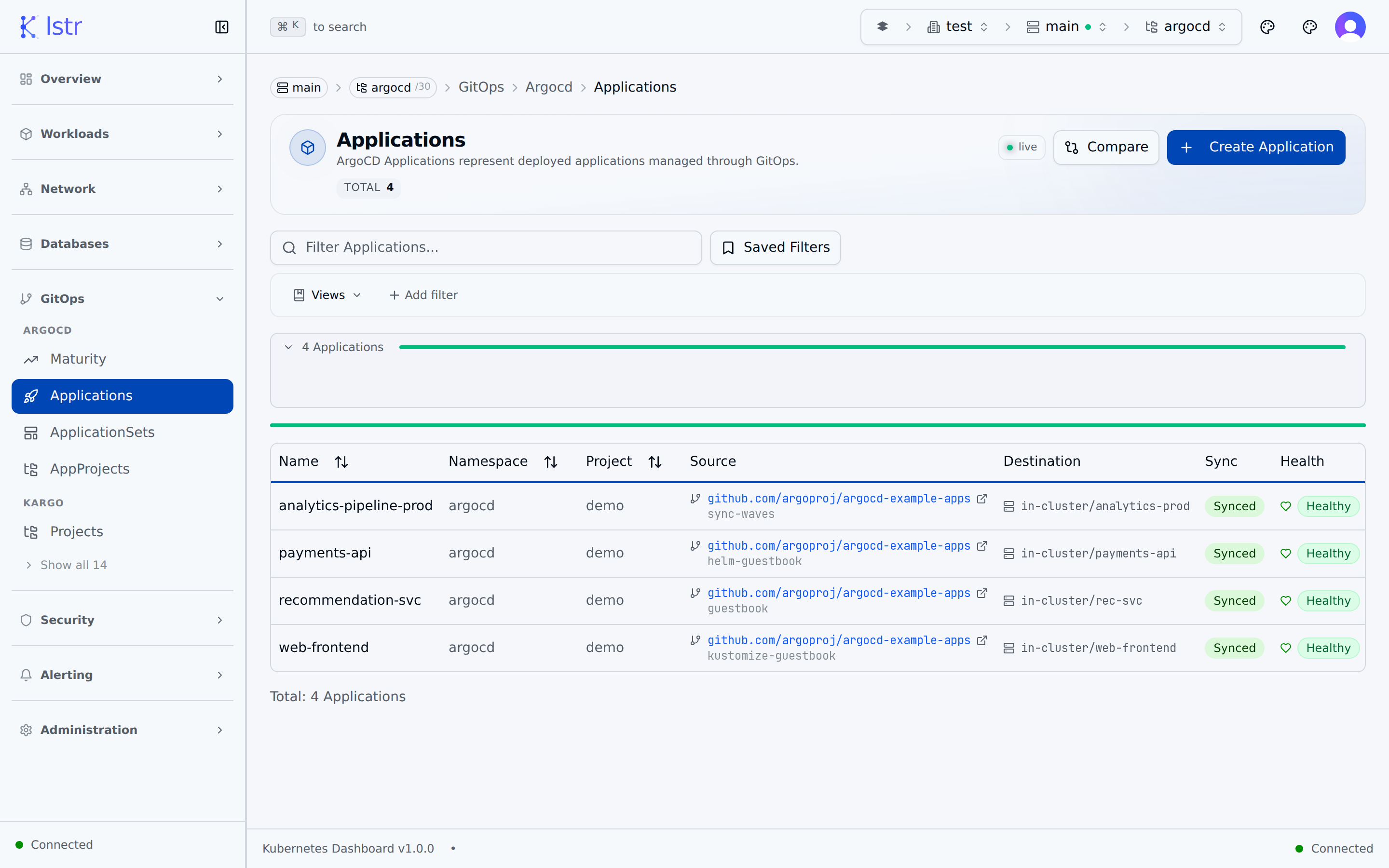This screenshot has width=1389, height=868.
Task: Collapse the 4 Applications group
Action: [288, 347]
